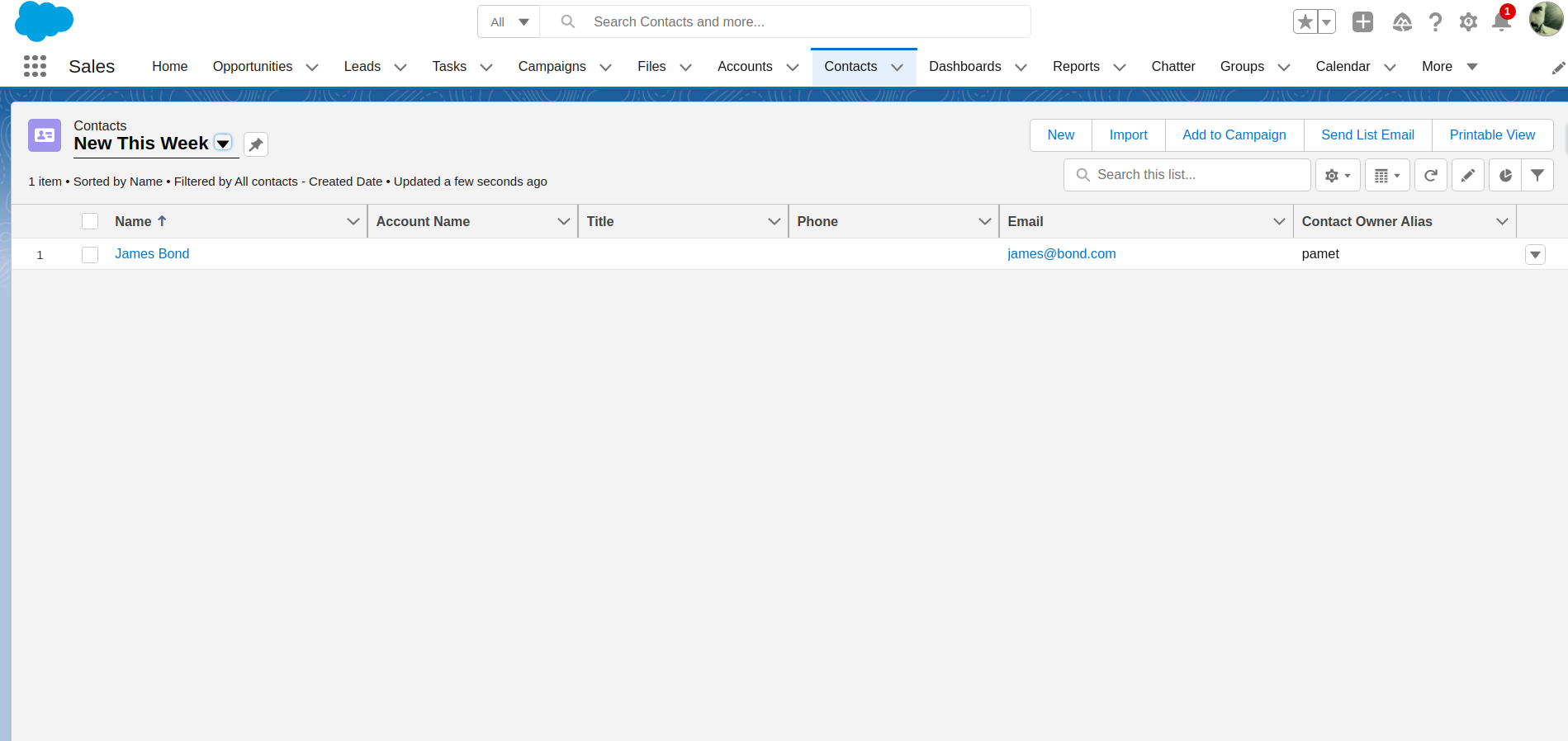Click the Printable View button

pos(1492,135)
